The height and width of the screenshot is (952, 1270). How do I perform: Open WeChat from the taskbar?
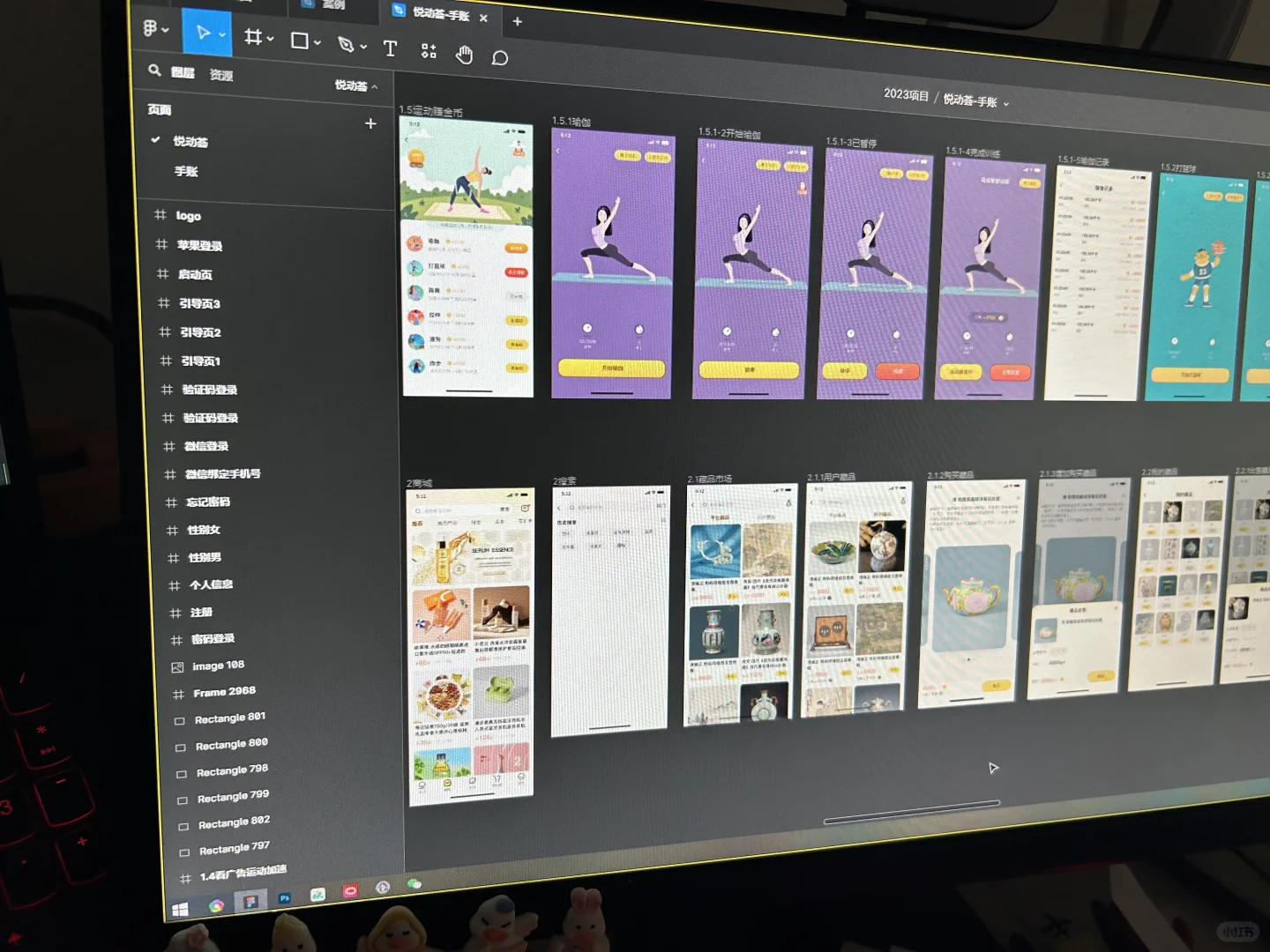(415, 883)
